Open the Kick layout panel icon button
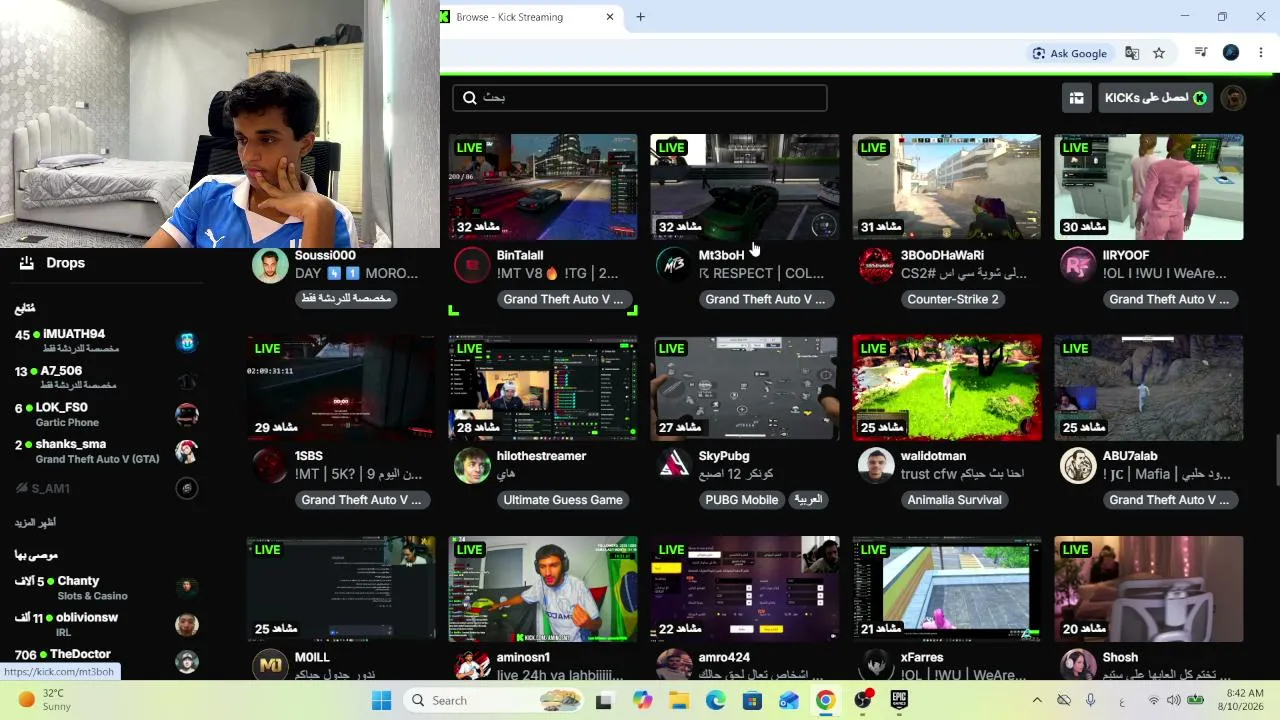Viewport: 1280px width, 720px height. (1077, 98)
